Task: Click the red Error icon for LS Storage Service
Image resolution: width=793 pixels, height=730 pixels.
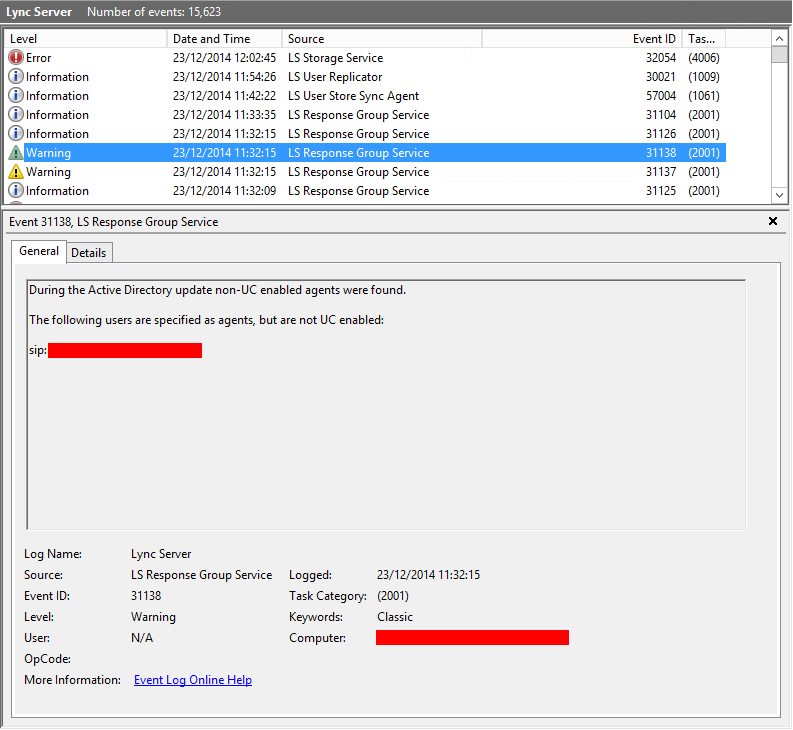Action: click(x=16, y=58)
